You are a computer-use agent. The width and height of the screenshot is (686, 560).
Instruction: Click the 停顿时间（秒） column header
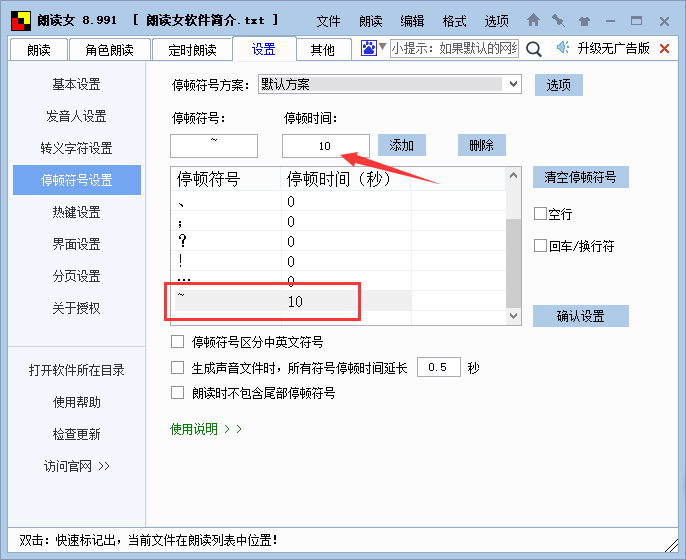(x=346, y=179)
